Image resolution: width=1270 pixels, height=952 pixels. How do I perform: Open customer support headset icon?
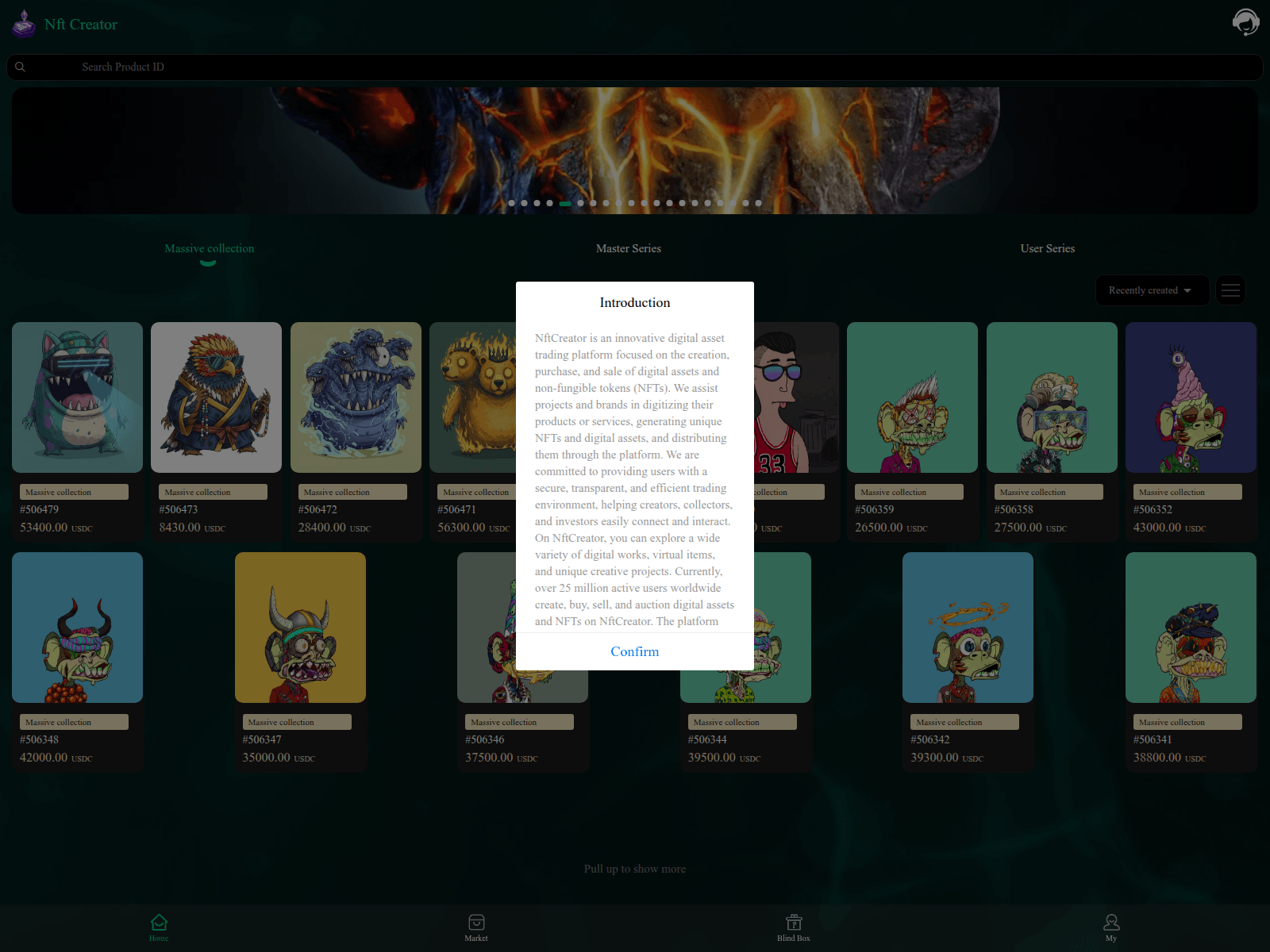[x=1245, y=22]
